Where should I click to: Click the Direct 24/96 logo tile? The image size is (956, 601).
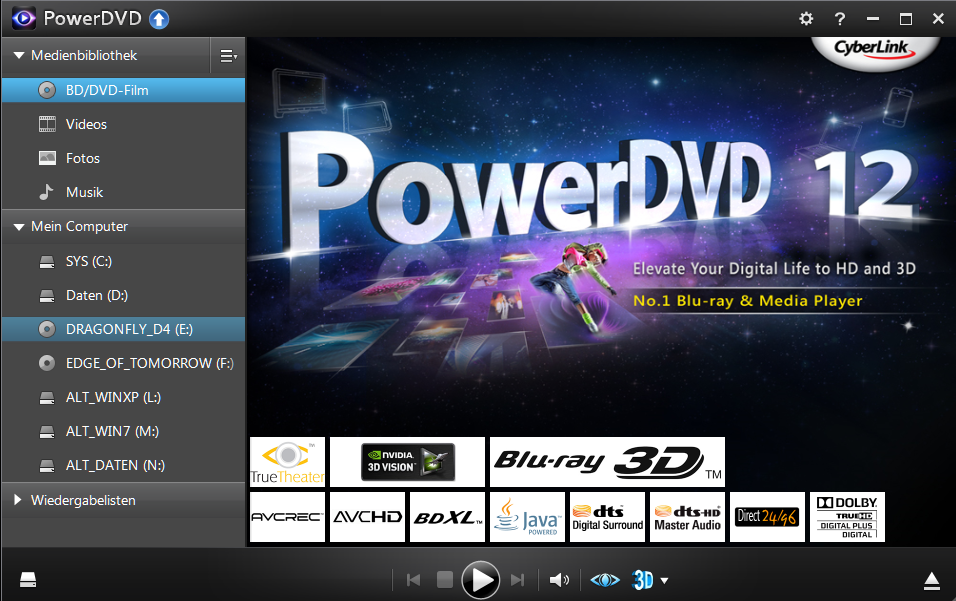tap(768, 517)
